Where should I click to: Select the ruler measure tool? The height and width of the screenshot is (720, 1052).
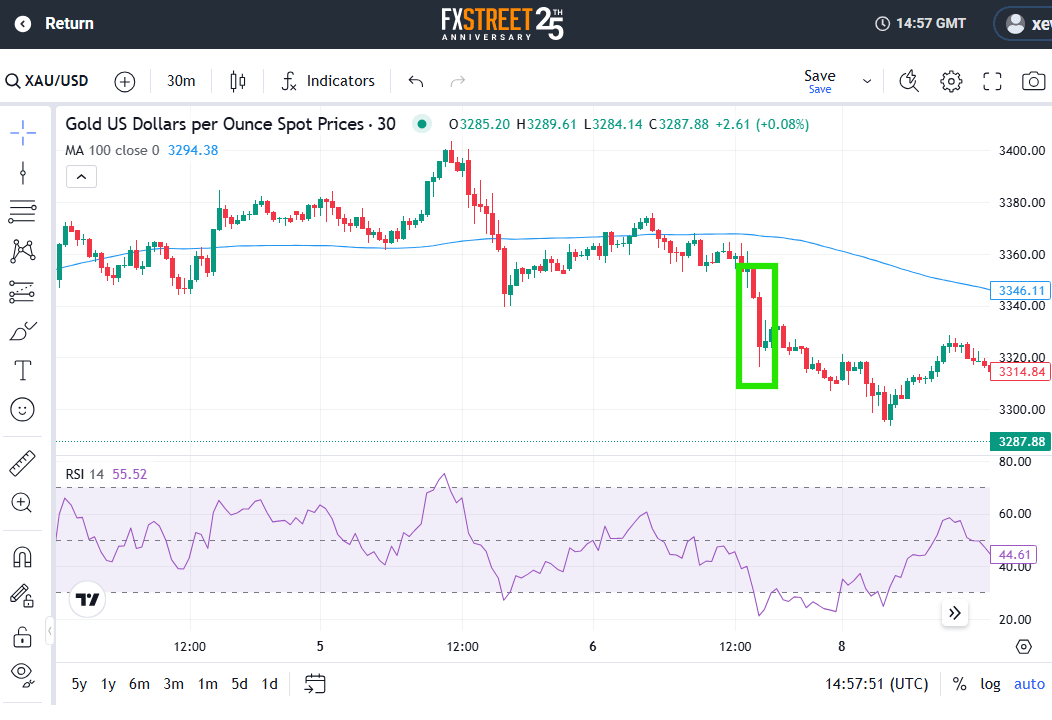click(23, 463)
